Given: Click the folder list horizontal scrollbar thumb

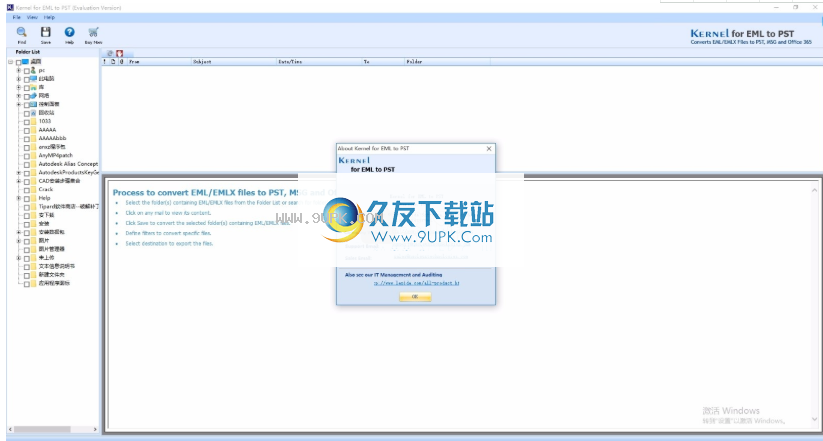Looking at the screenshot, I should tap(42, 429).
